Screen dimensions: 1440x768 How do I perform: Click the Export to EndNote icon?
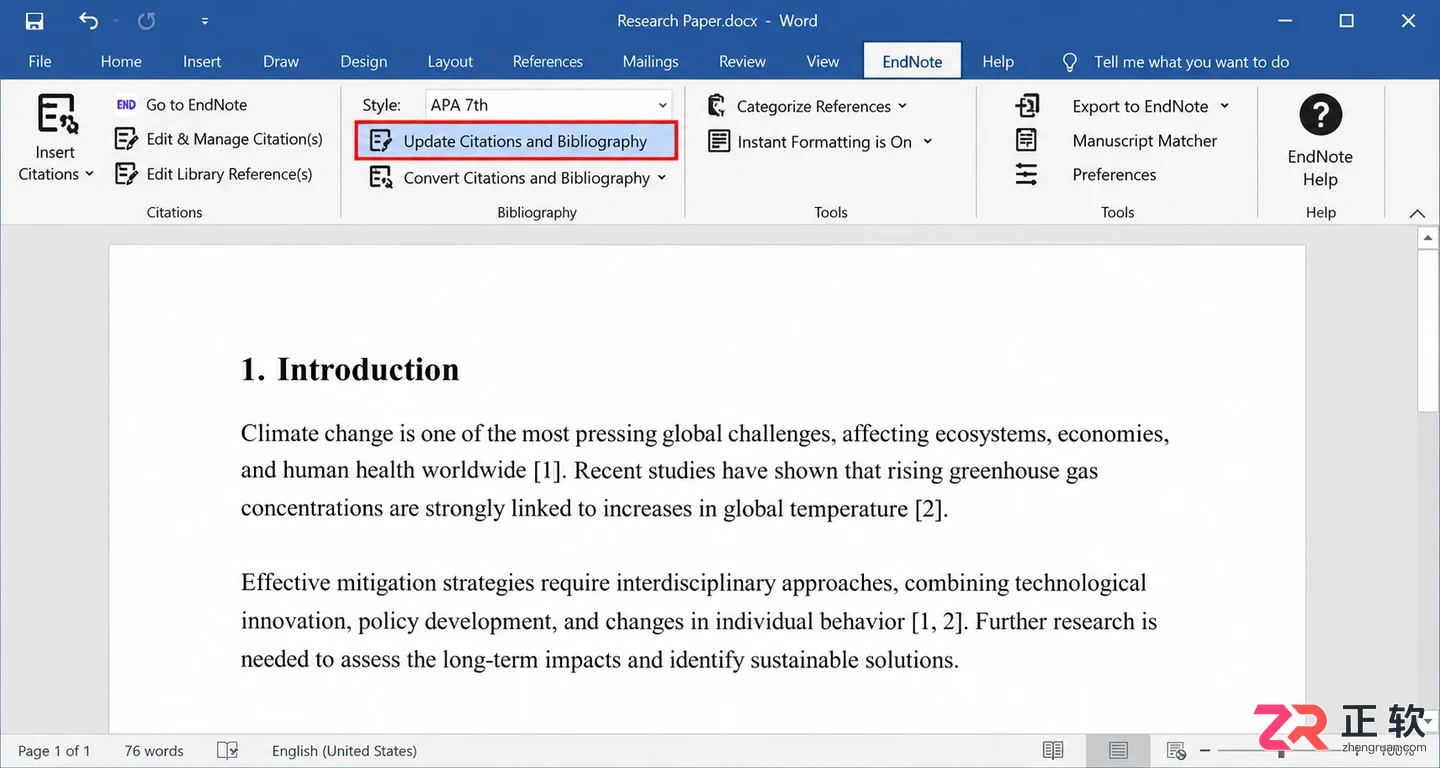[1027, 106]
